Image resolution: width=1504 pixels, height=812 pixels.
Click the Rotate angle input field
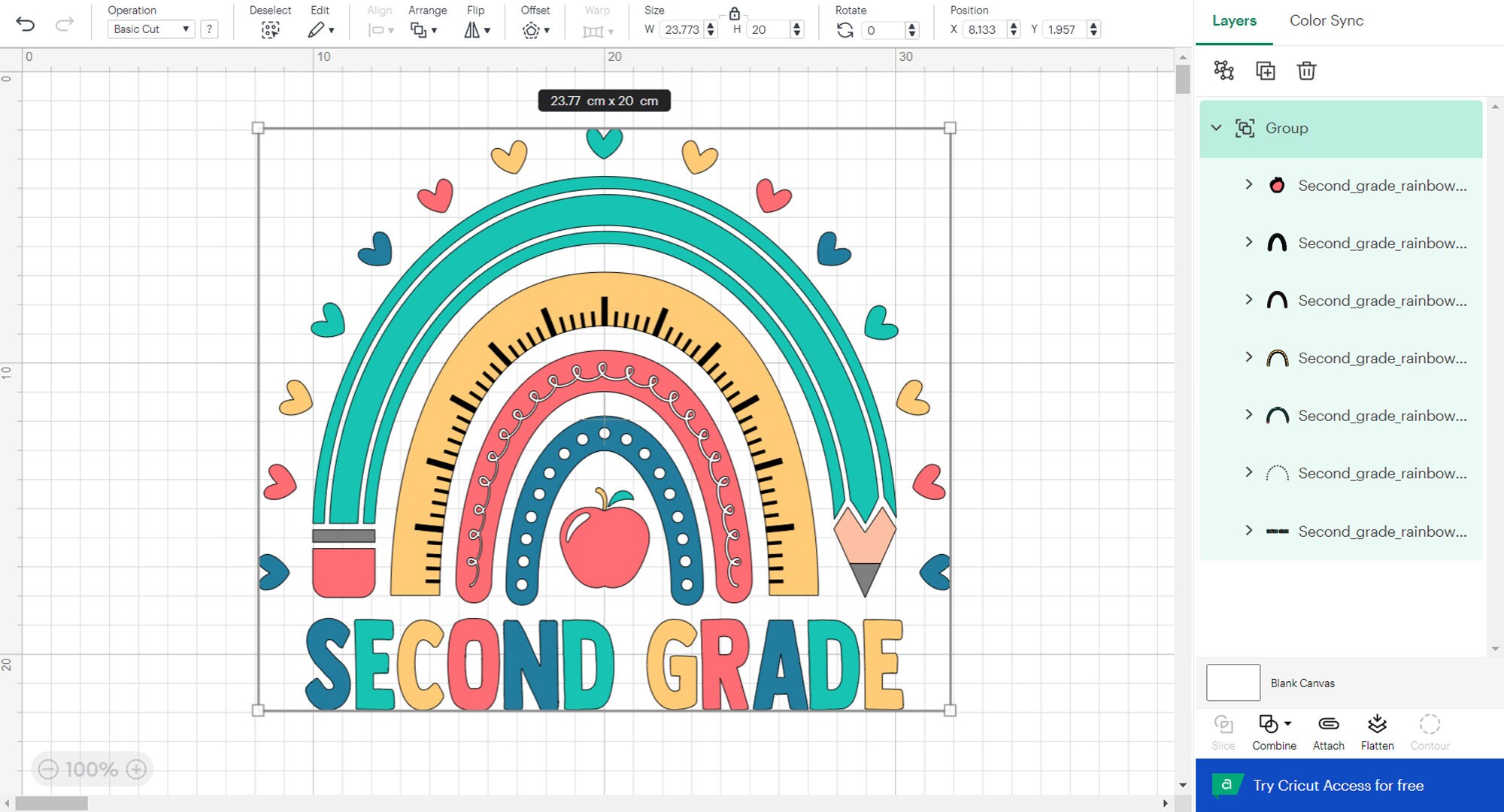pos(884,30)
